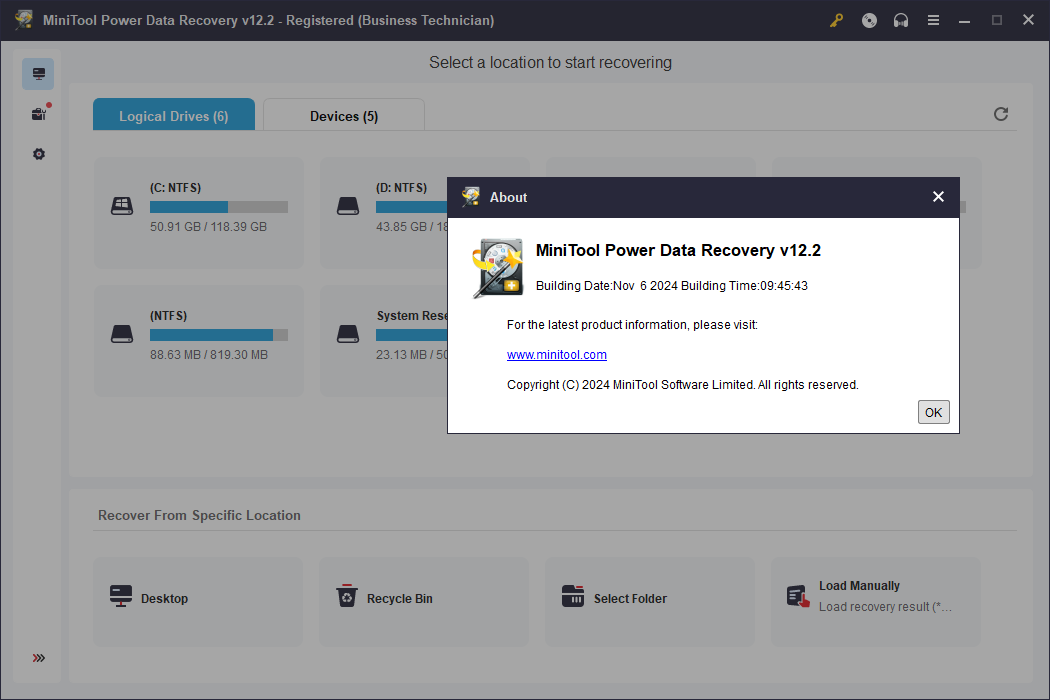The width and height of the screenshot is (1050, 700).
Task: Click the "(D: NTFS)" drive label
Action: (401, 188)
